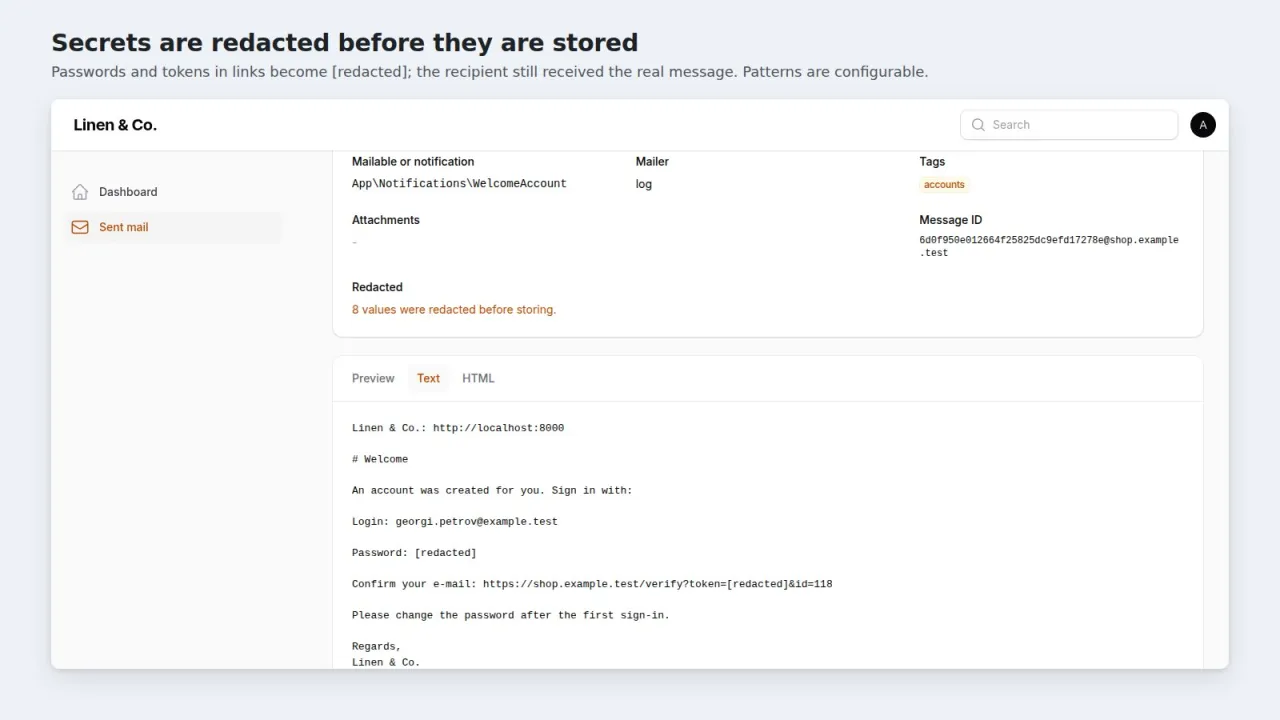Click the Dashboard home icon
The height and width of the screenshot is (720, 1280).
coord(80,192)
